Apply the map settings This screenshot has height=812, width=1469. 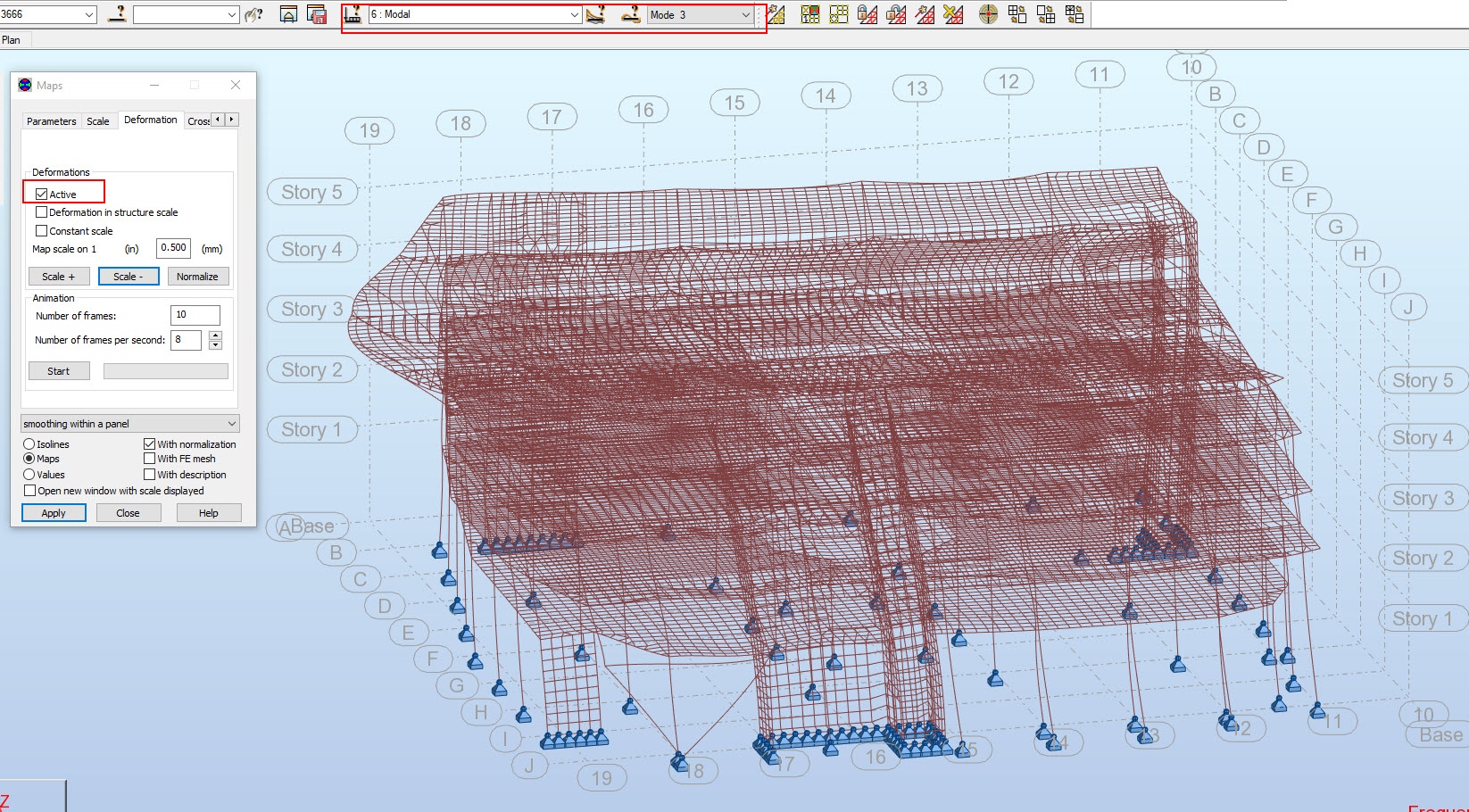(x=53, y=512)
